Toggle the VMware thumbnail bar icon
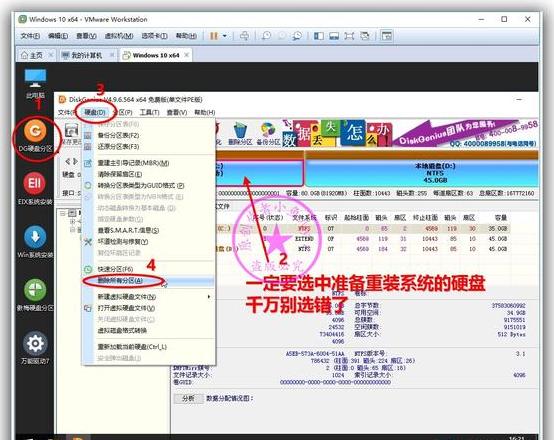Viewport: 554px width, 440px height. (334, 36)
